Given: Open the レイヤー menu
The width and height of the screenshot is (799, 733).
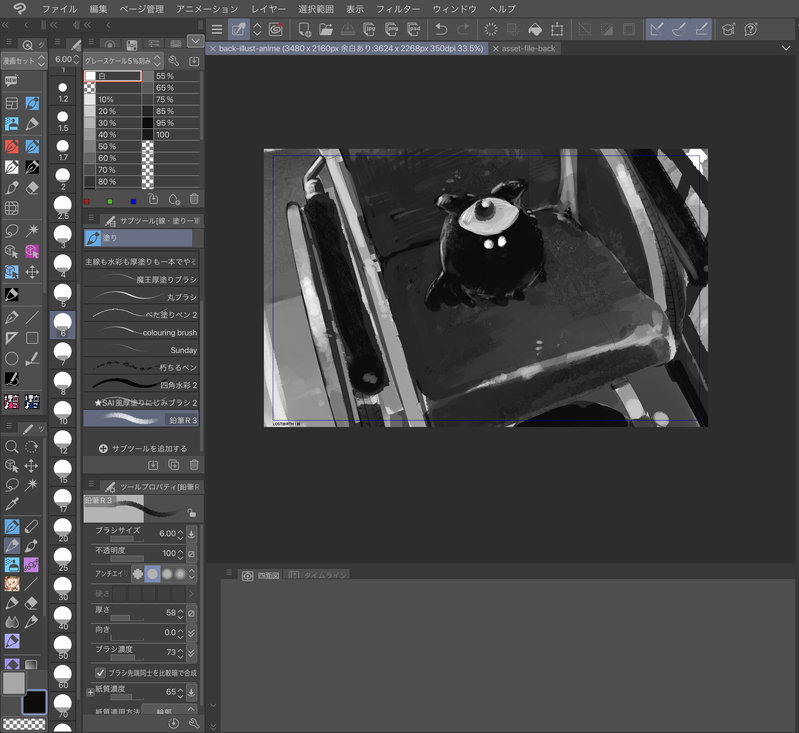Looking at the screenshot, I should (269, 9).
